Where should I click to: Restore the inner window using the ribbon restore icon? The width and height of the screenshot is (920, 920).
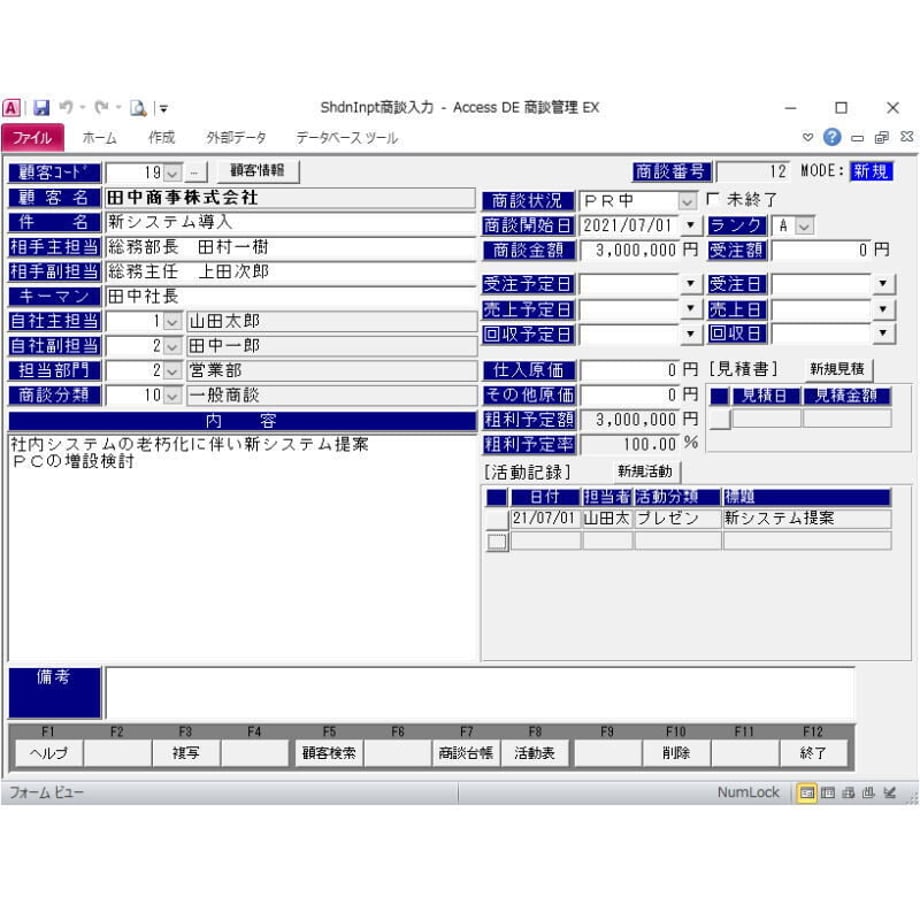point(882,138)
